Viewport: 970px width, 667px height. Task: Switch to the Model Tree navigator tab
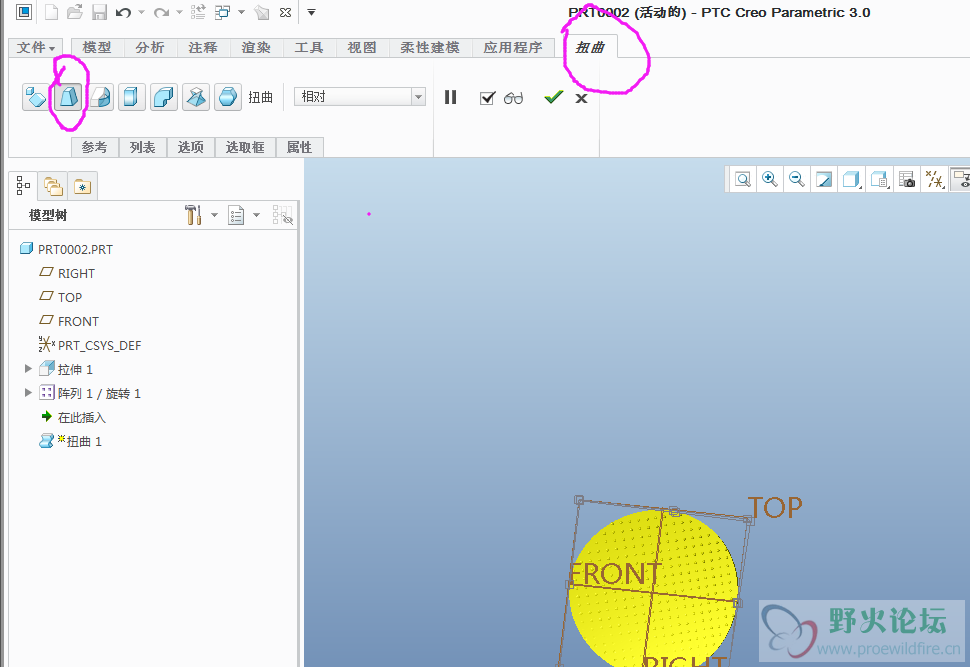[x=24, y=185]
